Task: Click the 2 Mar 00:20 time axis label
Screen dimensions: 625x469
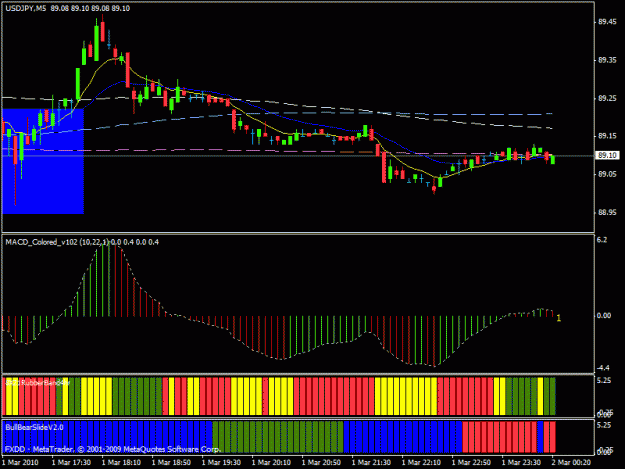Action: pyautogui.click(x=571, y=463)
